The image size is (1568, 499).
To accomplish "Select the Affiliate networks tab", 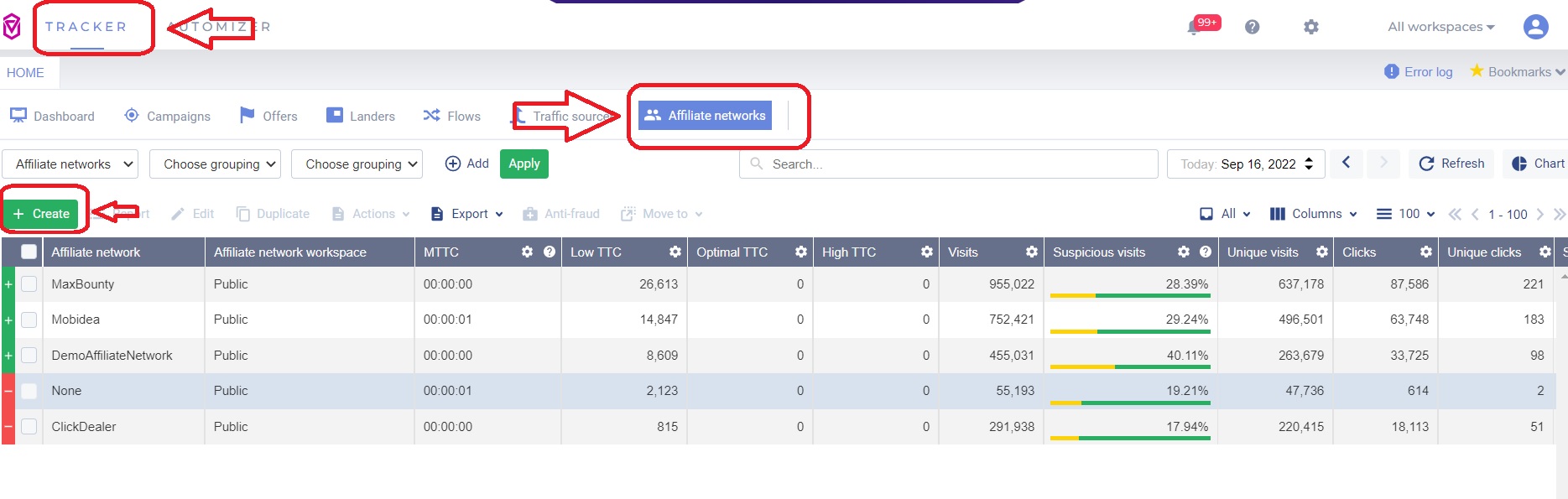I will 705,116.
